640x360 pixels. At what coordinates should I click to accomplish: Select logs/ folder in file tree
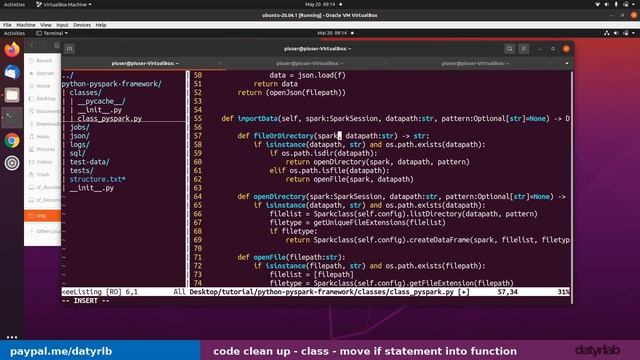(79, 144)
